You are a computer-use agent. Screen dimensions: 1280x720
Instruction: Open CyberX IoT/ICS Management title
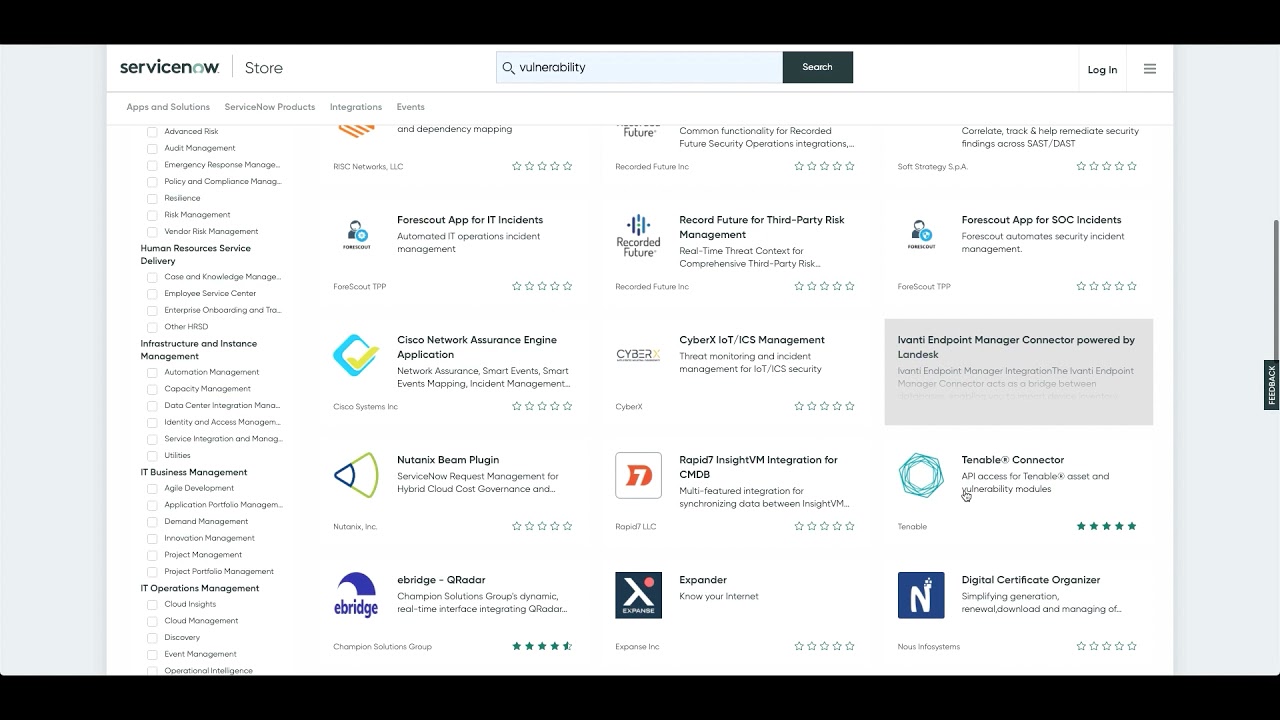[752, 340]
